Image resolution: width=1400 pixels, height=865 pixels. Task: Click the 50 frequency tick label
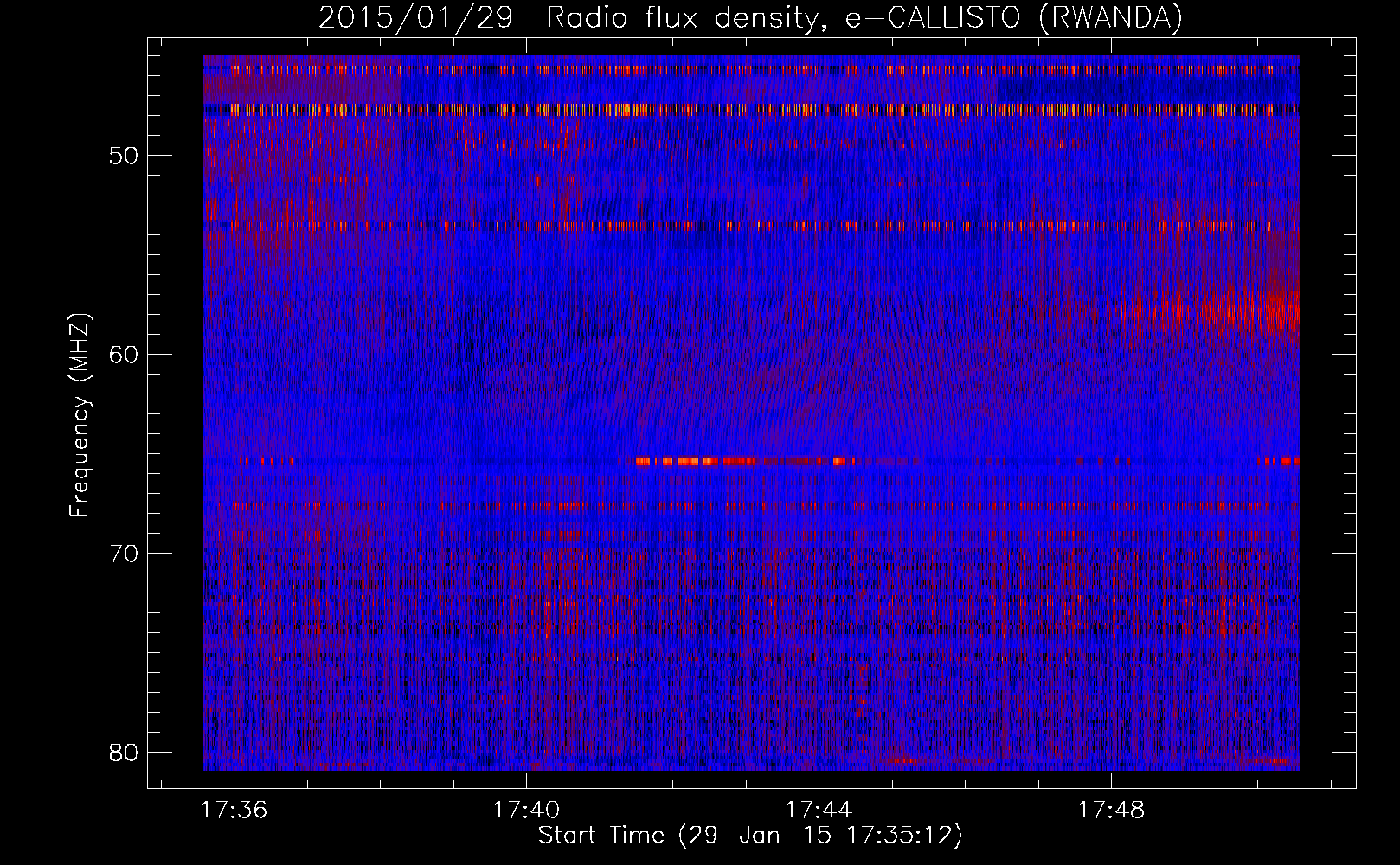click(x=124, y=156)
